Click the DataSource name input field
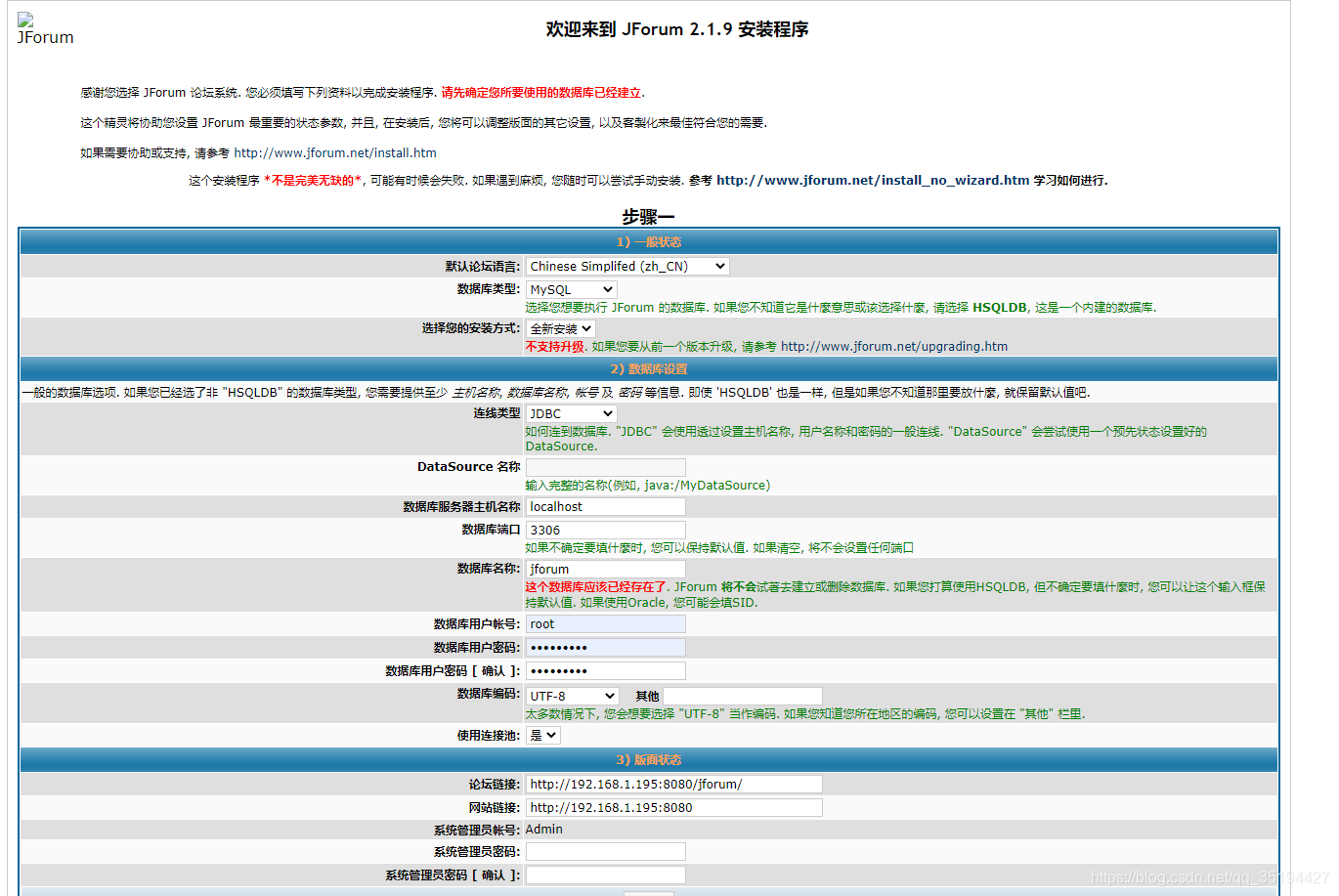Viewport: 1339px width, 896px height. click(x=606, y=467)
